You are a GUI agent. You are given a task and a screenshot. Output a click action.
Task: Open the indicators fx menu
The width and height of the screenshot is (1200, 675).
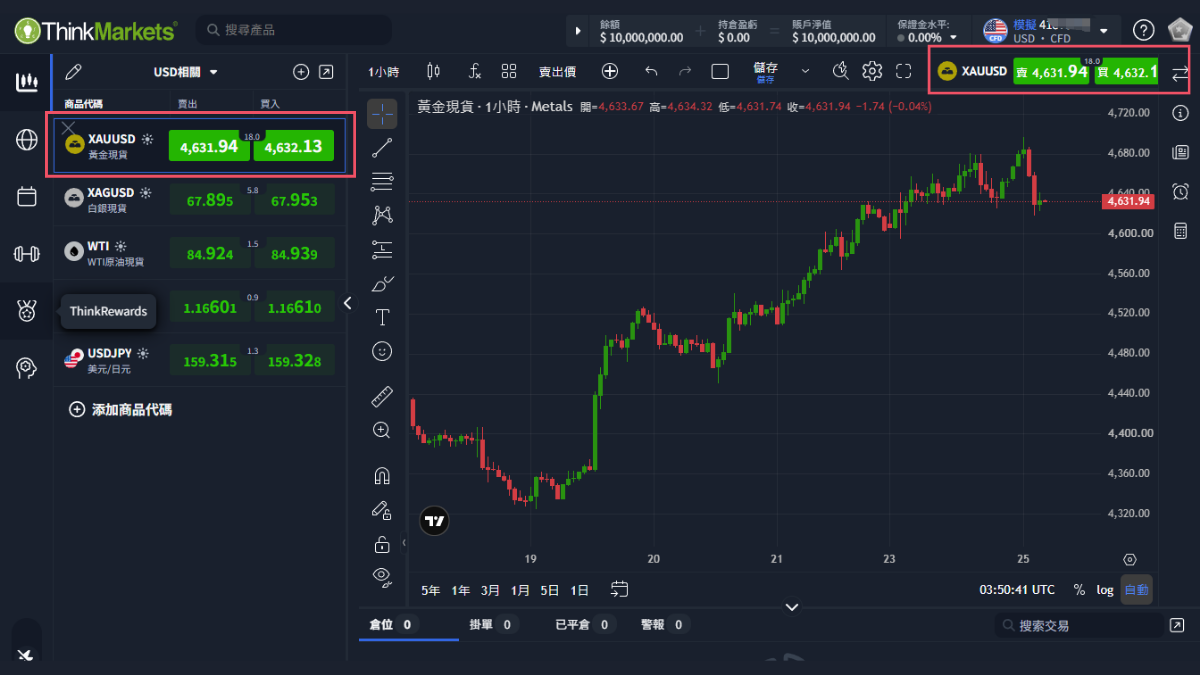(x=475, y=71)
